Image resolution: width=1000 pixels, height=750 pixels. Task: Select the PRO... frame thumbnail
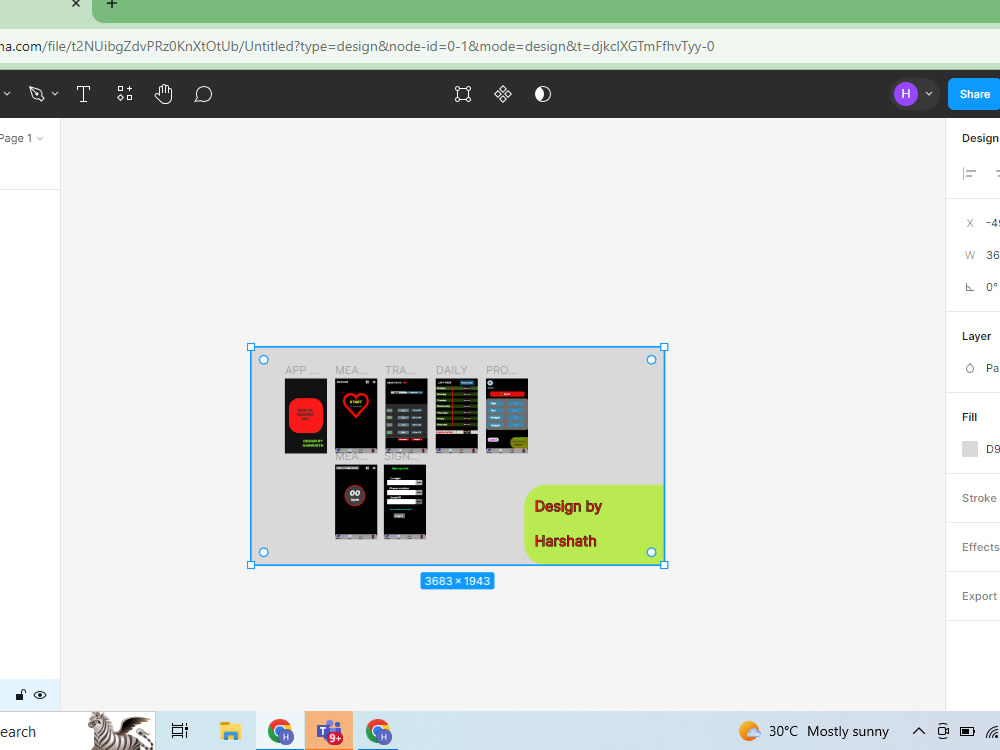tap(506, 416)
